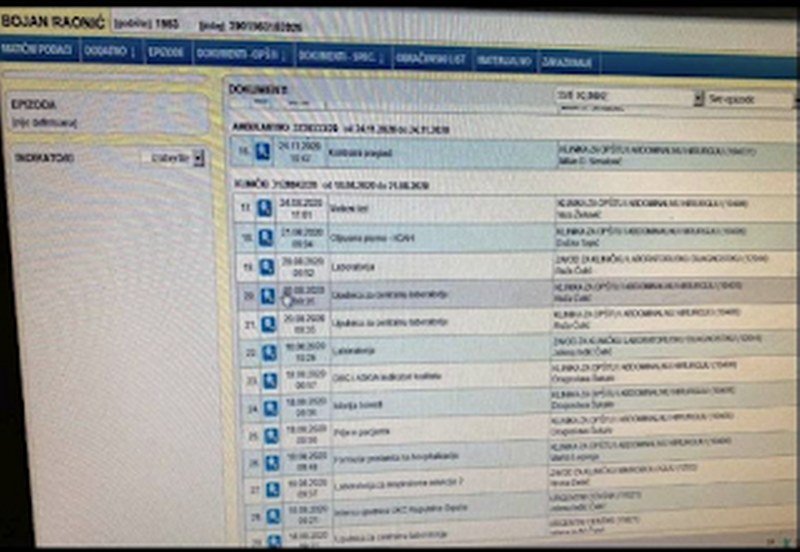This screenshot has height=552, width=800.
Task: Open document icon in row 19
Action: [x=266, y=266]
